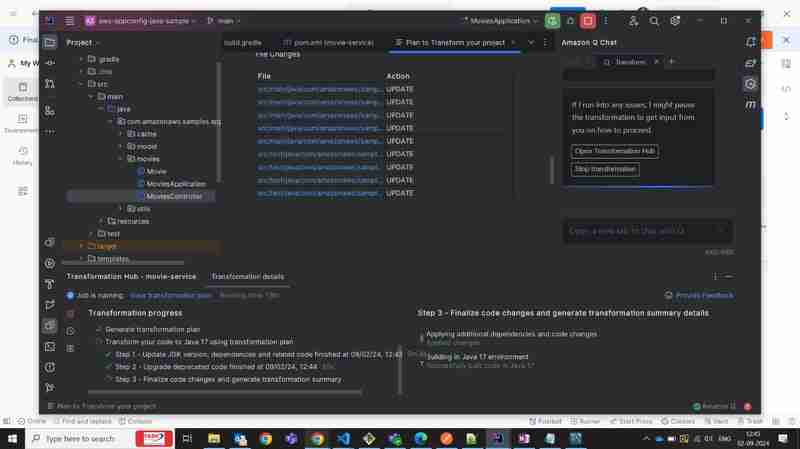Open more run actions menu
Screen dimensions: 800x449
(606, 21)
